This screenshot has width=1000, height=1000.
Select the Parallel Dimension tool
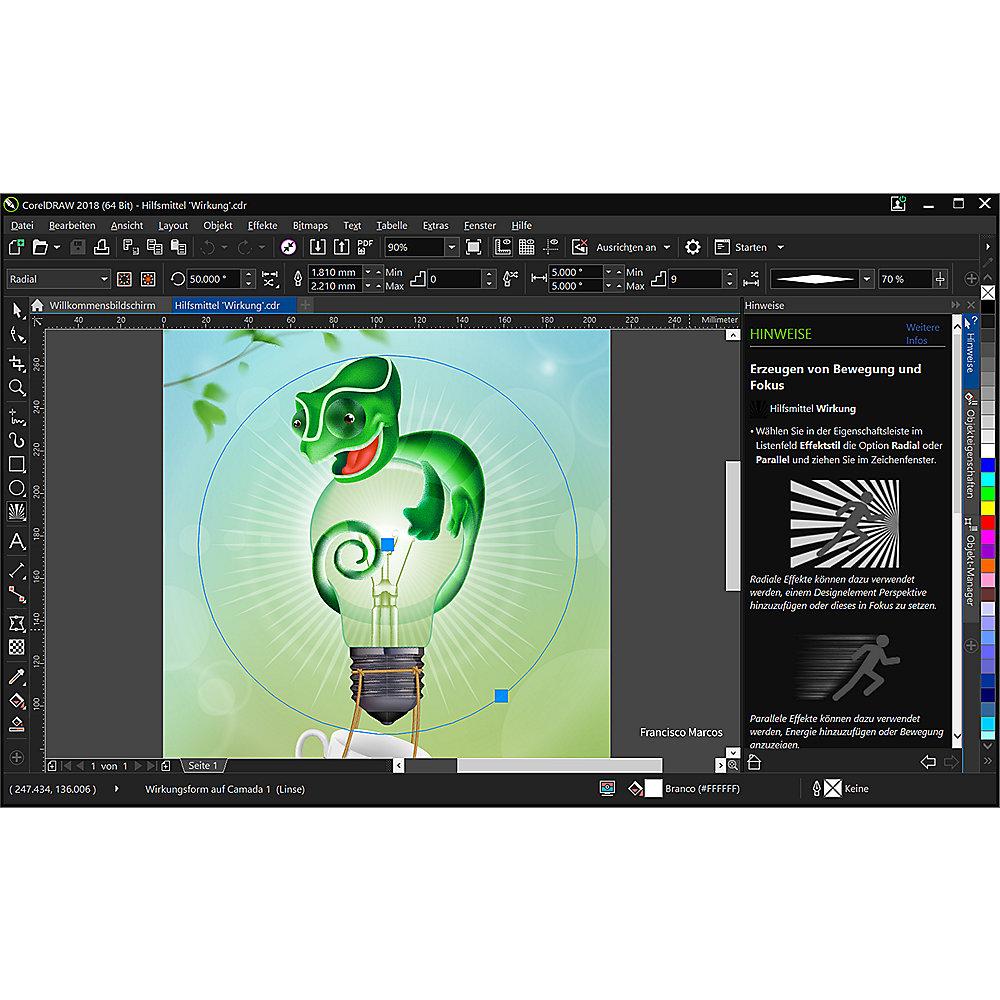pyautogui.click(x=17, y=571)
